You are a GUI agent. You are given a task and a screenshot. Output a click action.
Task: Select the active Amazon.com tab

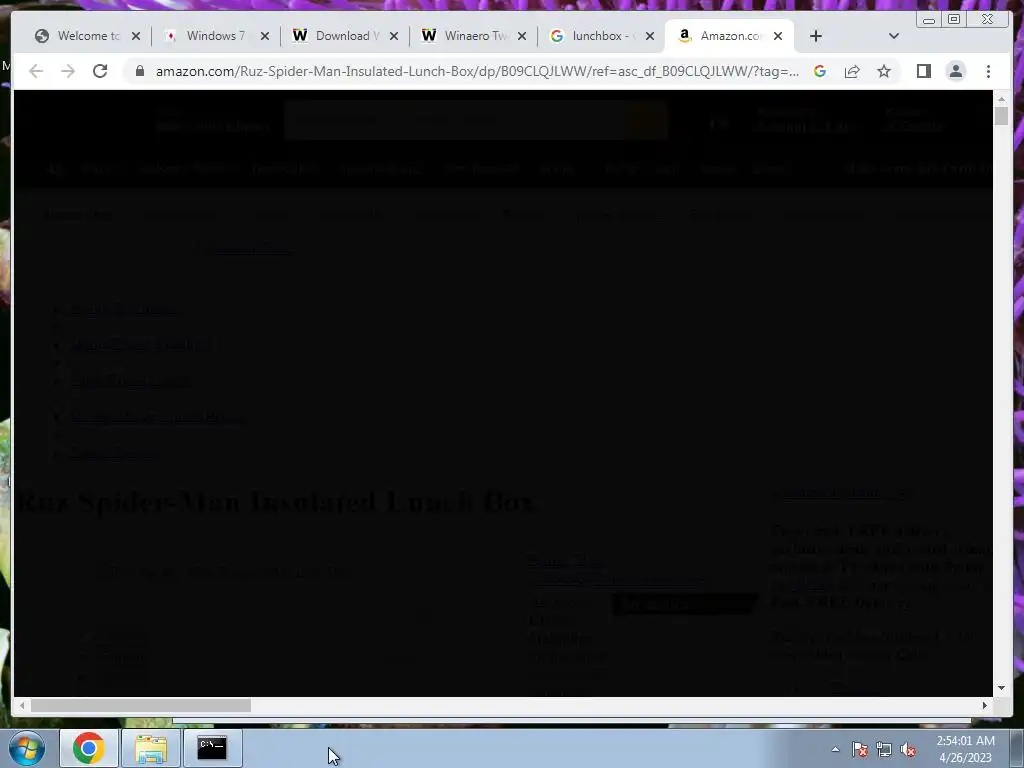tap(728, 36)
